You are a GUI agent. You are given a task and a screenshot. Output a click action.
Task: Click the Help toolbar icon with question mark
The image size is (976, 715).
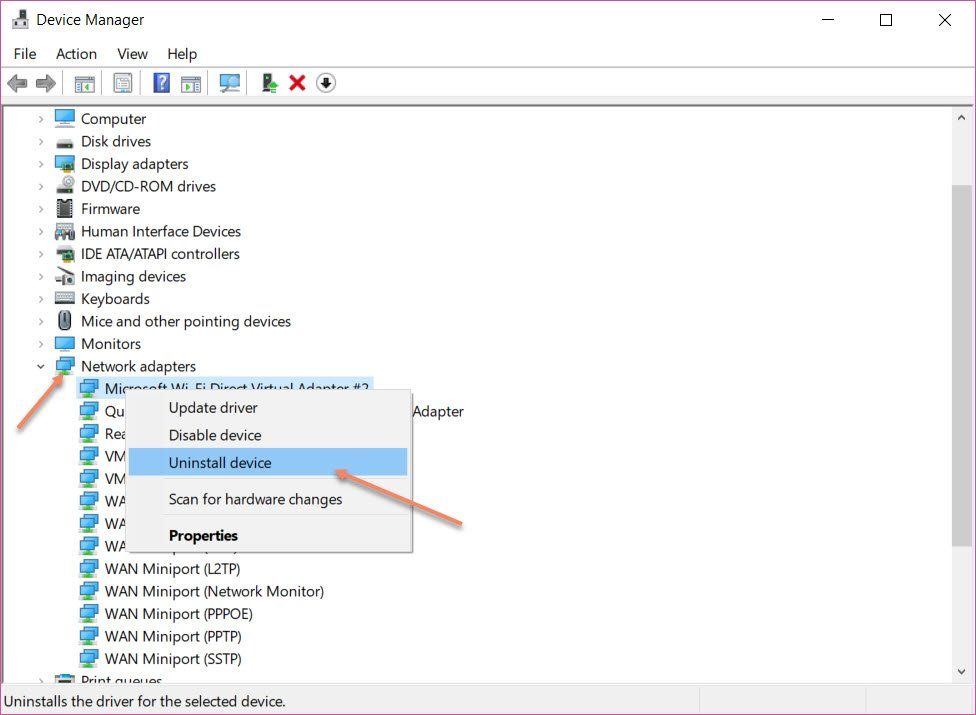[x=161, y=83]
